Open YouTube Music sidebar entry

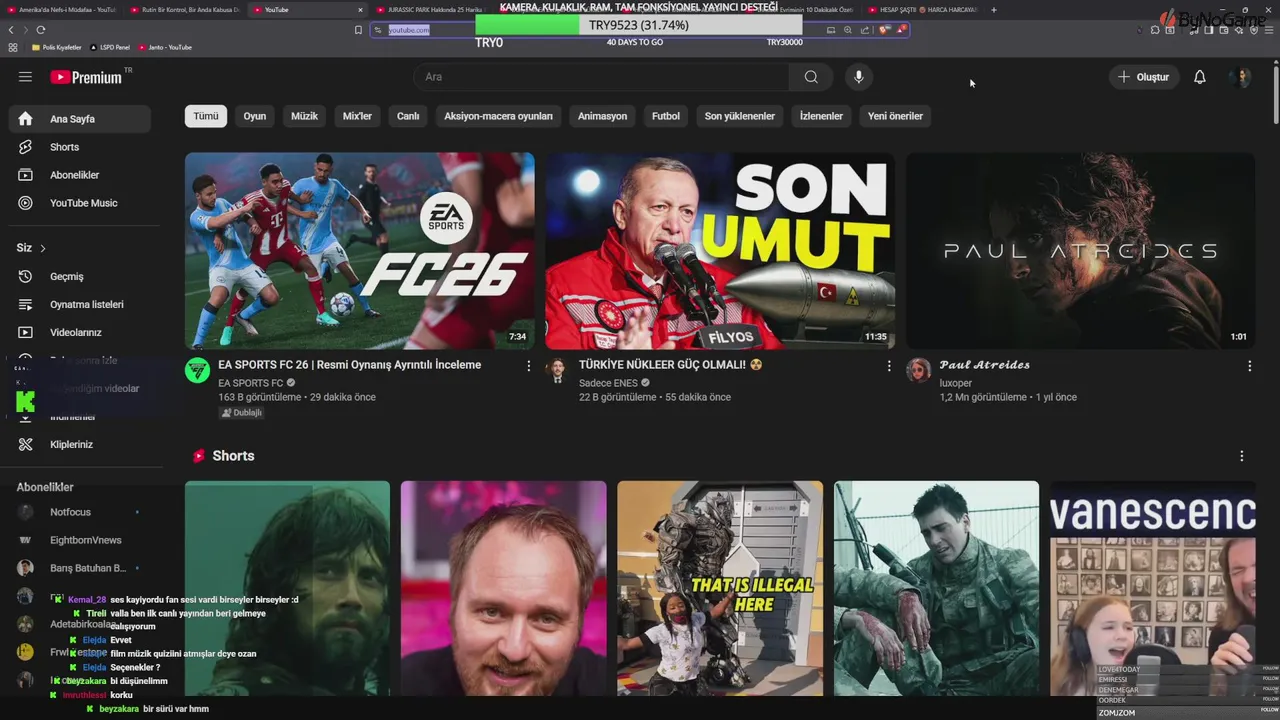[80, 203]
